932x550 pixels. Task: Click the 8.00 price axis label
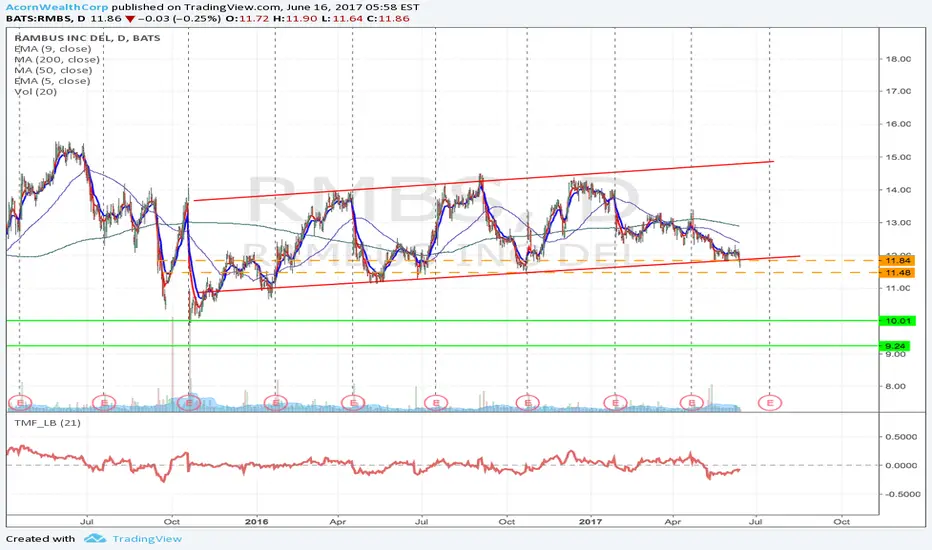tap(896, 386)
